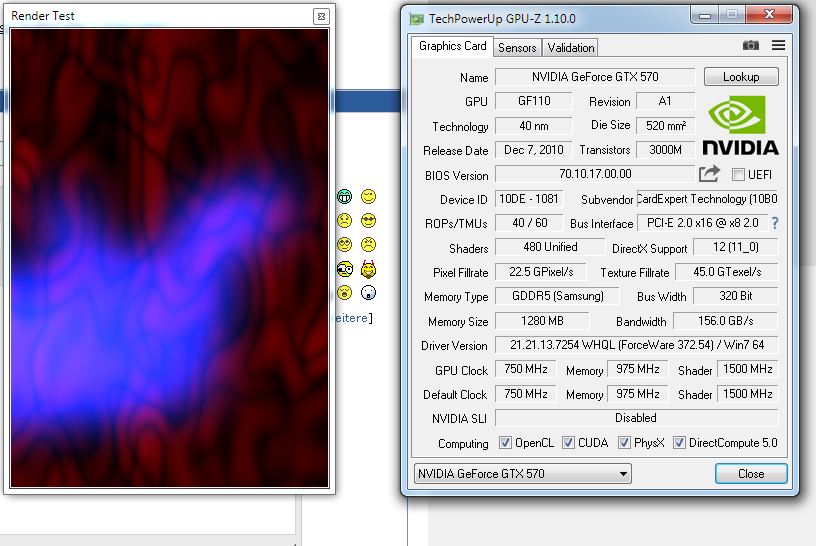This screenshot has height=546, width=816.
Task: Click the Subvendor value CardExpert Technology
Action: (x=707, y=199)
